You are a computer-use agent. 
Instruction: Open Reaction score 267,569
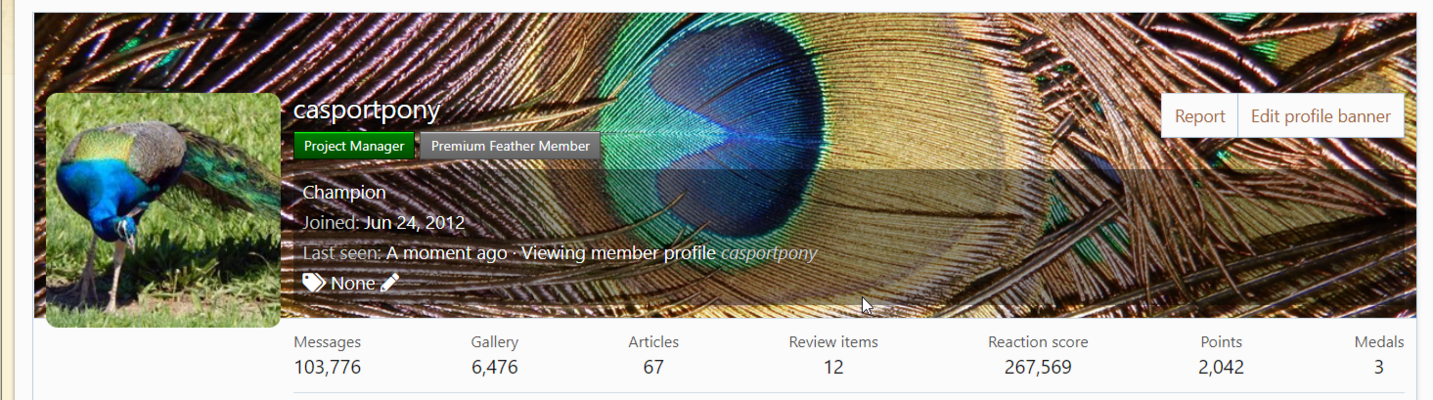[1038, 367]
